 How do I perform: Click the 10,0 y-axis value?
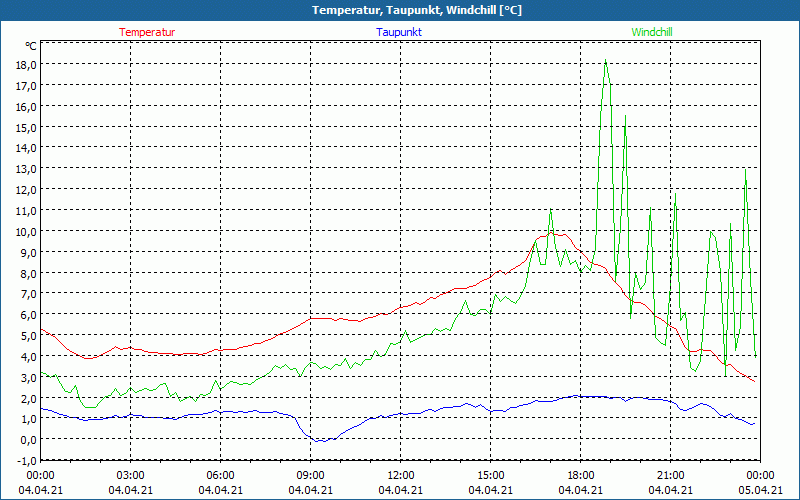tap(26, 232)
